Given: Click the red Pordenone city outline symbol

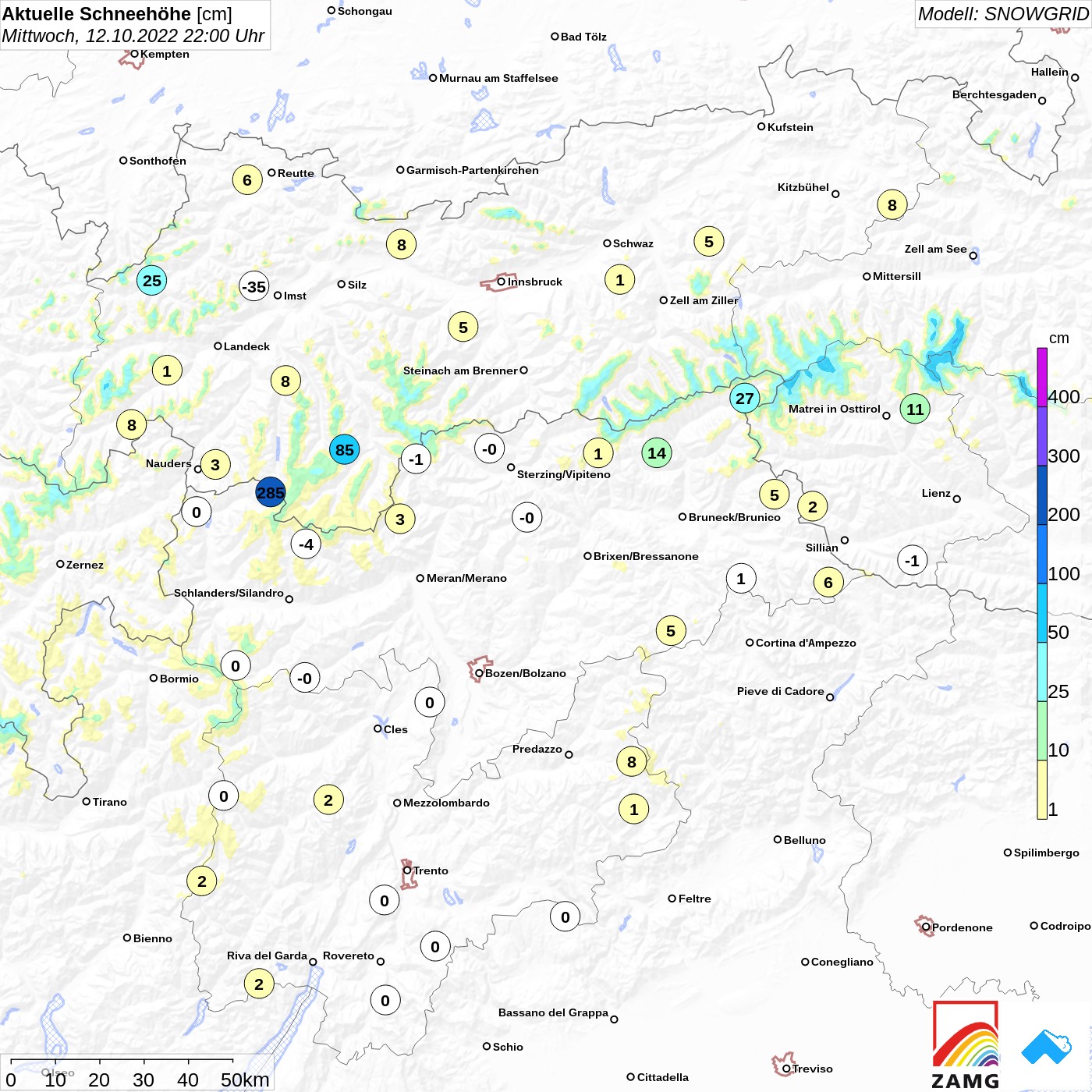Looking at the screenshot, I should 924,926.
